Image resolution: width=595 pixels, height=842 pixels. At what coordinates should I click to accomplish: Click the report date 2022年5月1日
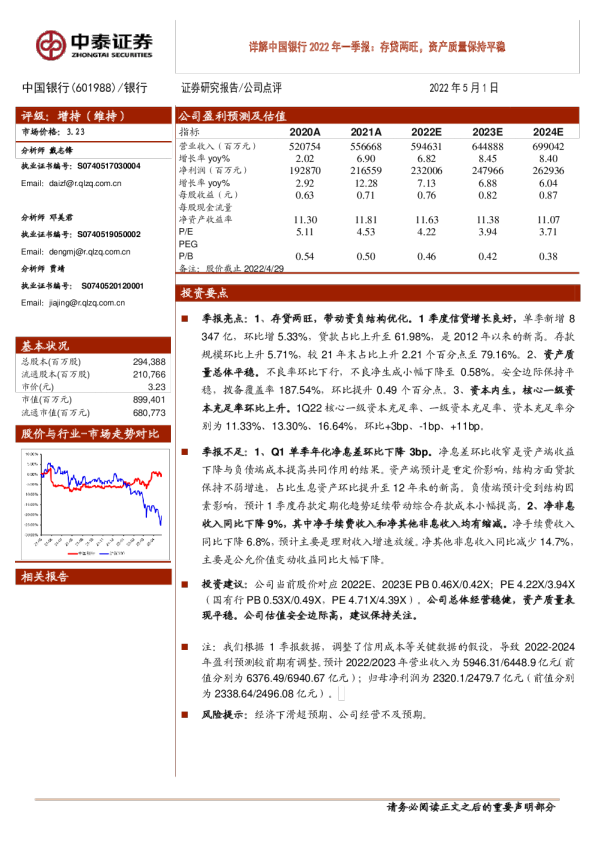coord(464,88)
